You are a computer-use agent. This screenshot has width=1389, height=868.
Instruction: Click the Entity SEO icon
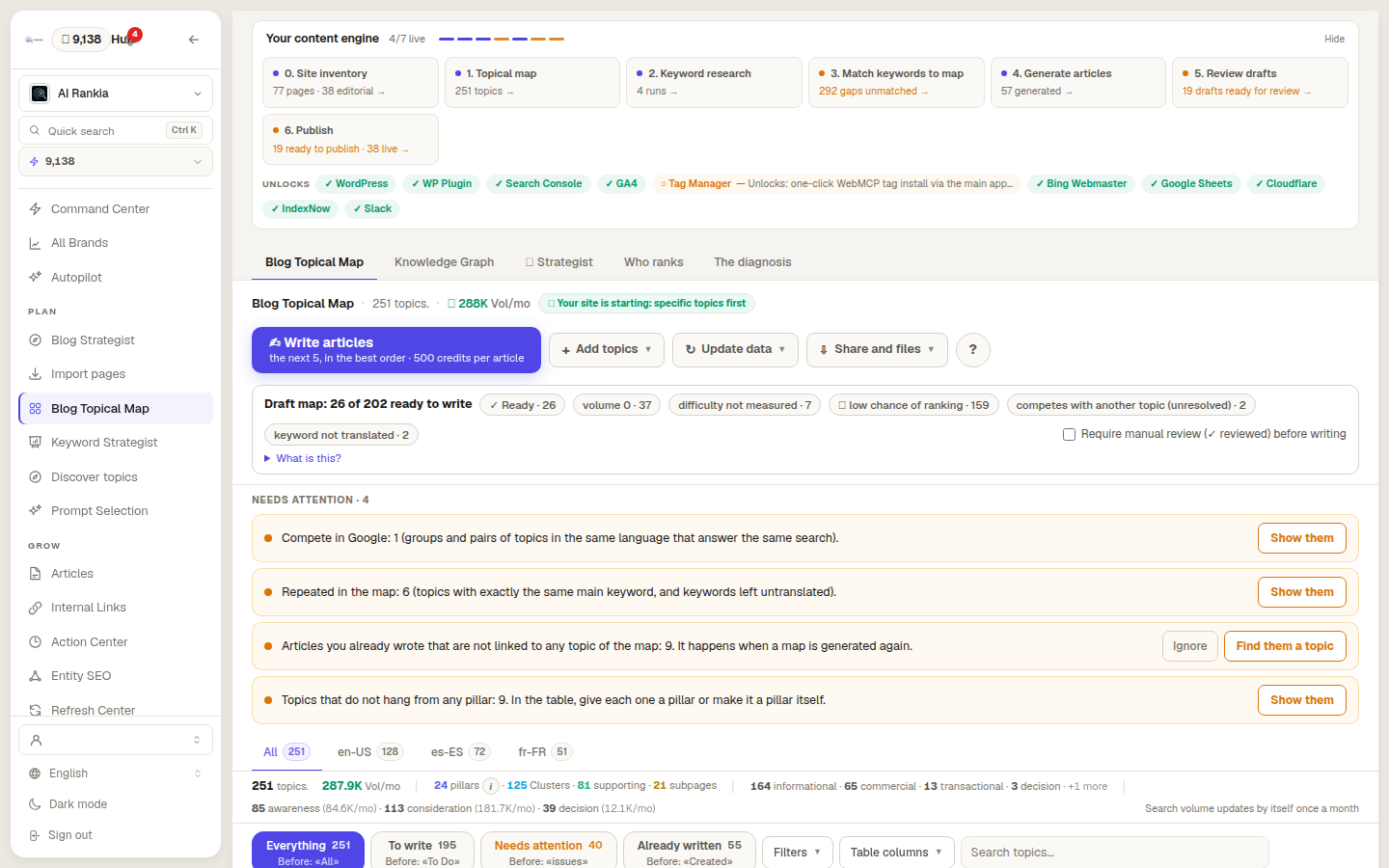point(35,676)
